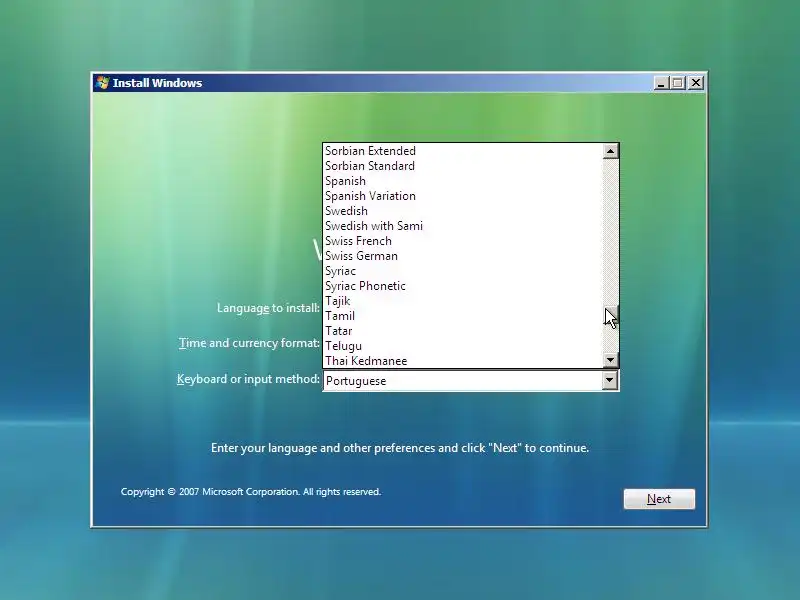
Task: Click the scrollbar track above the thumb
Action: click(x=611, y=232)
